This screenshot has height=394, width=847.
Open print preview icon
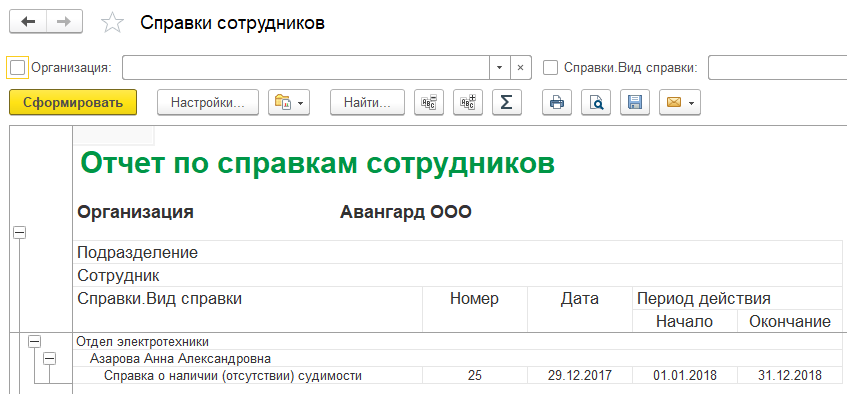[596, 102]
